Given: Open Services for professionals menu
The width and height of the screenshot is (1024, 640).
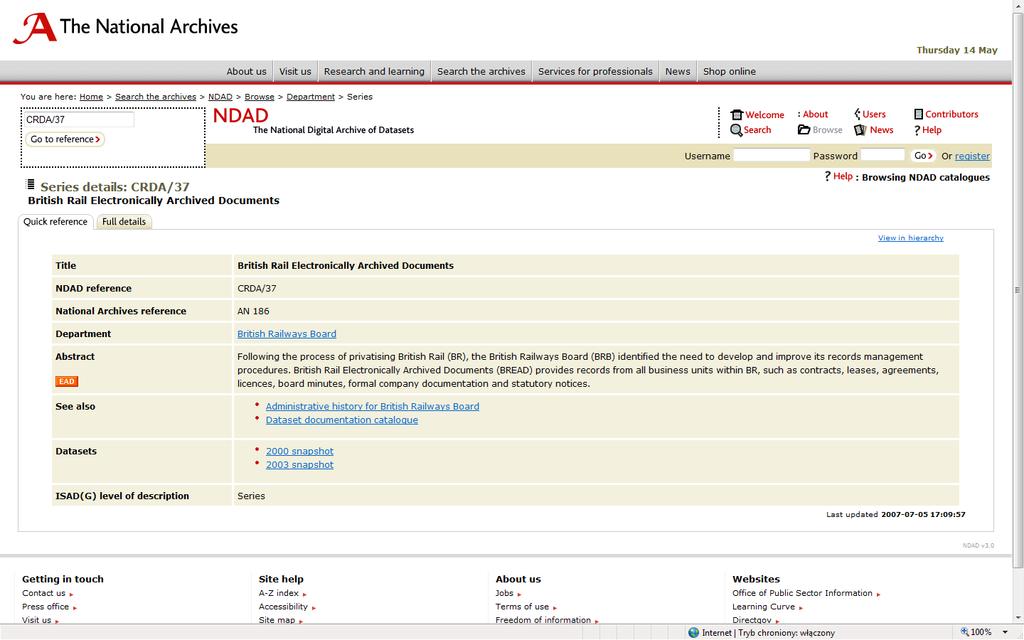Looking at the screenshot, I should [x=595, y=72].
